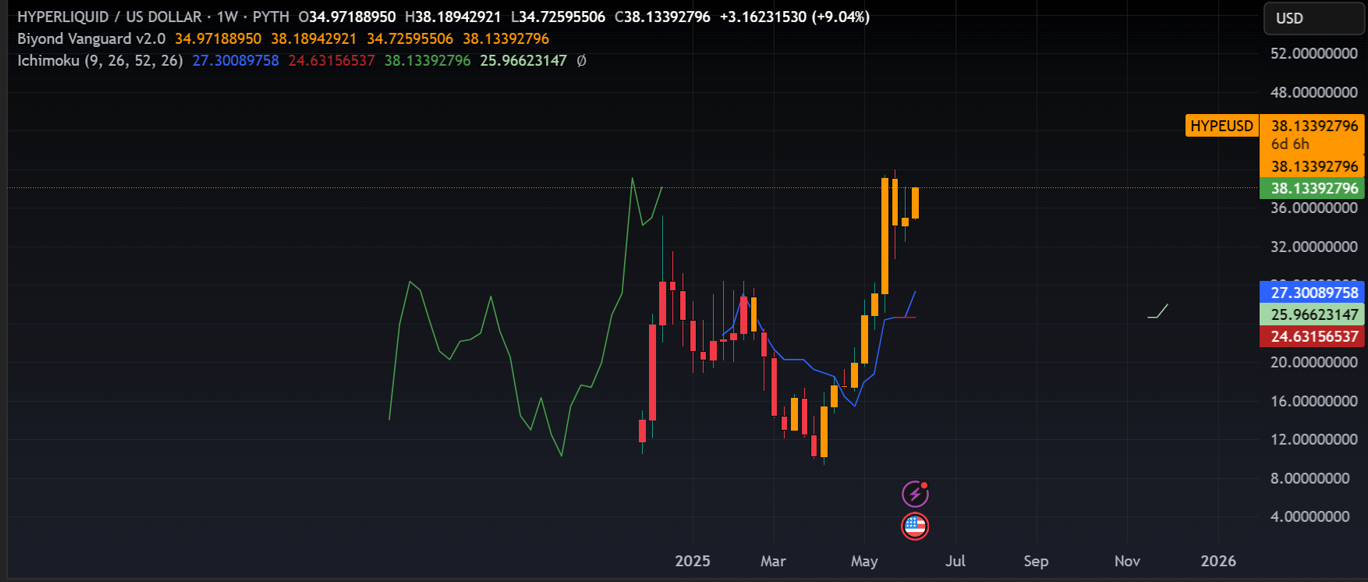The image size is (1368, 582).
Task: Click green 38.13392796 value in Ichimoku legend
Action: 428,60
